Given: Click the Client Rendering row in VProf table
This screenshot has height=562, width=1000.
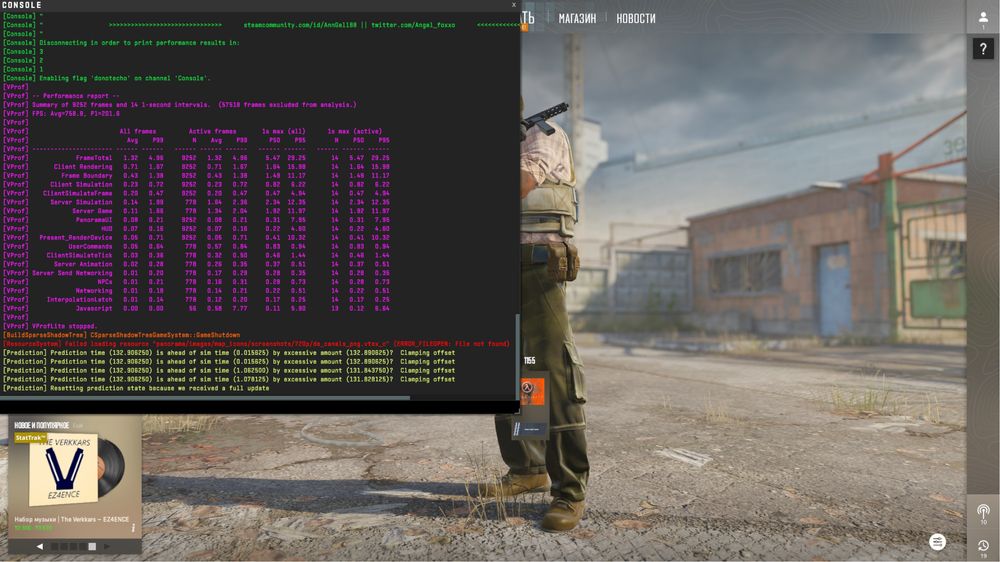Looking at the screenshot, I should pos(196,166).
